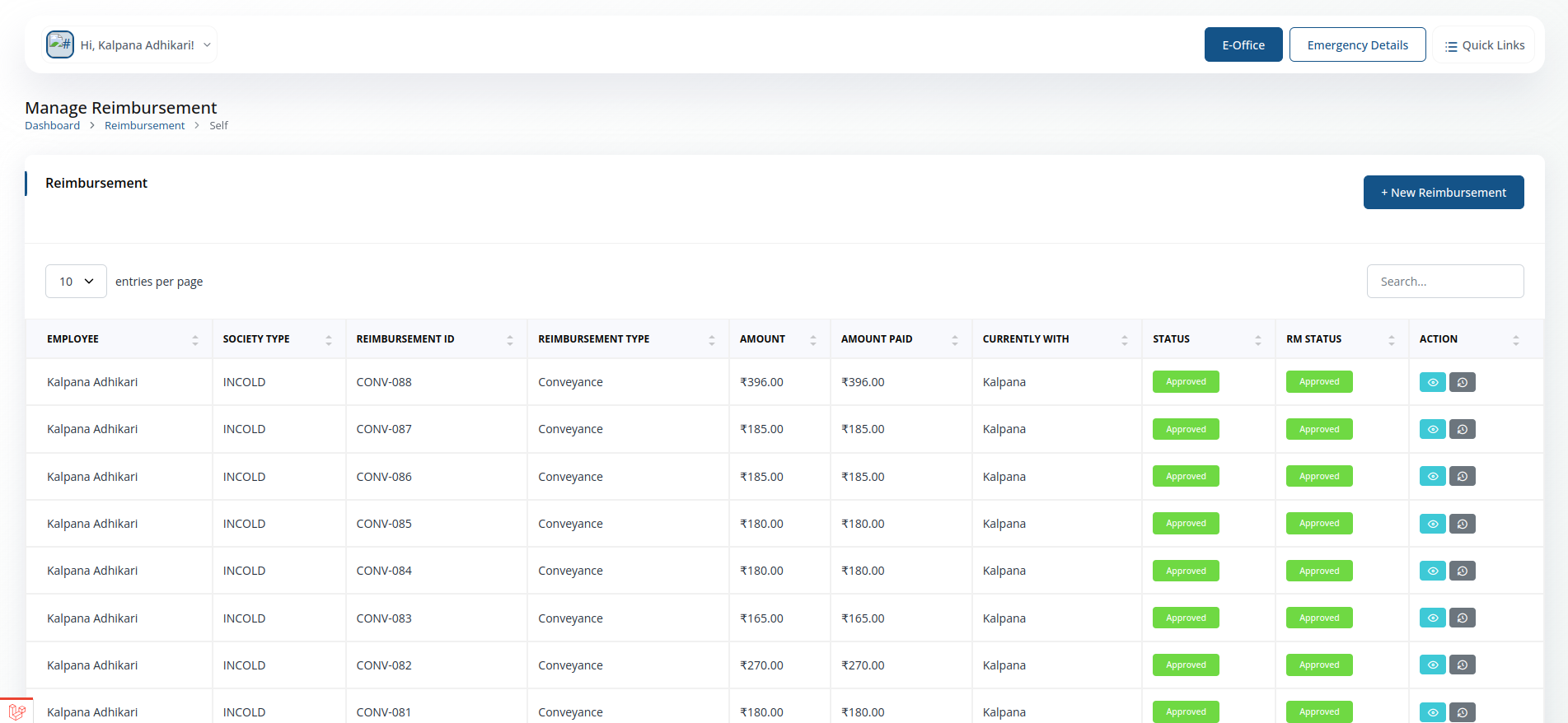Create a New Reimbursement
The height and width of the screenshot is (723, 1568).
(1444, 192)
